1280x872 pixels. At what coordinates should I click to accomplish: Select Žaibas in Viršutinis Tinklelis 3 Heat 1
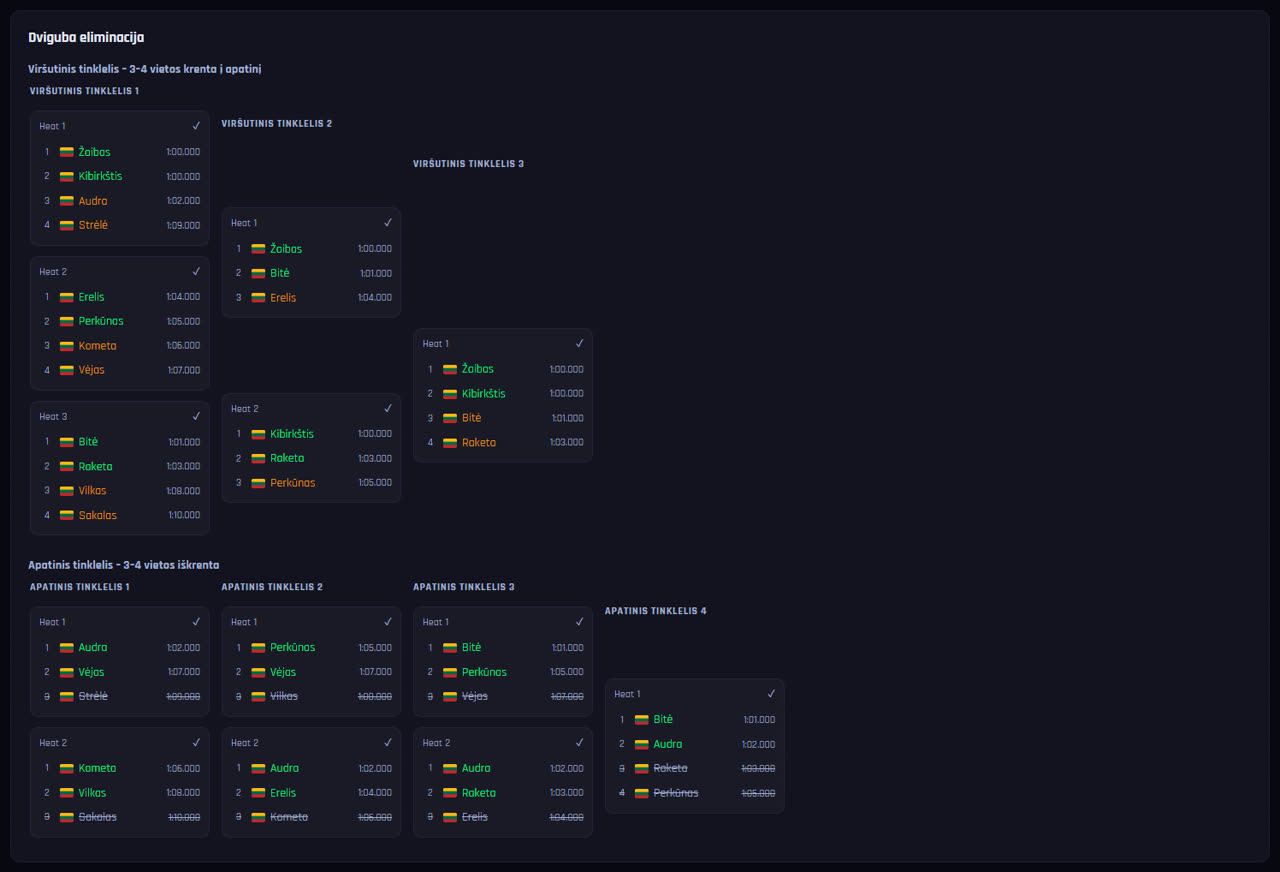(478, 369)
